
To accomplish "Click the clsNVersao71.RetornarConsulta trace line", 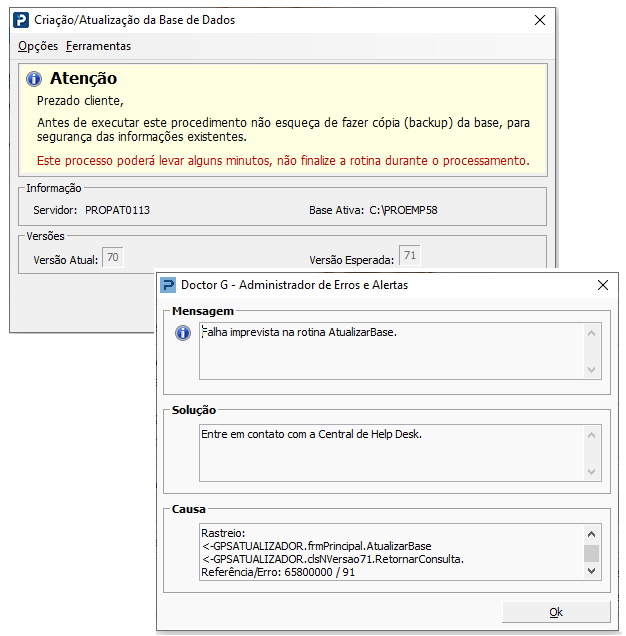I will coord(333,559).
